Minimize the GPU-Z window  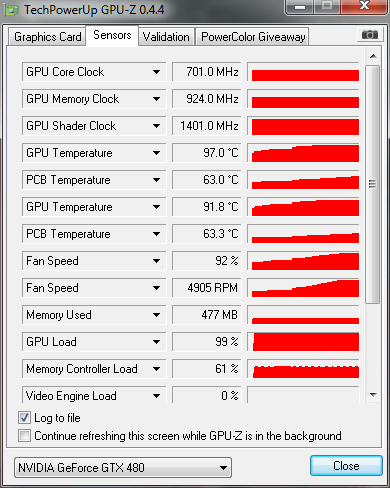coord(300,7)
